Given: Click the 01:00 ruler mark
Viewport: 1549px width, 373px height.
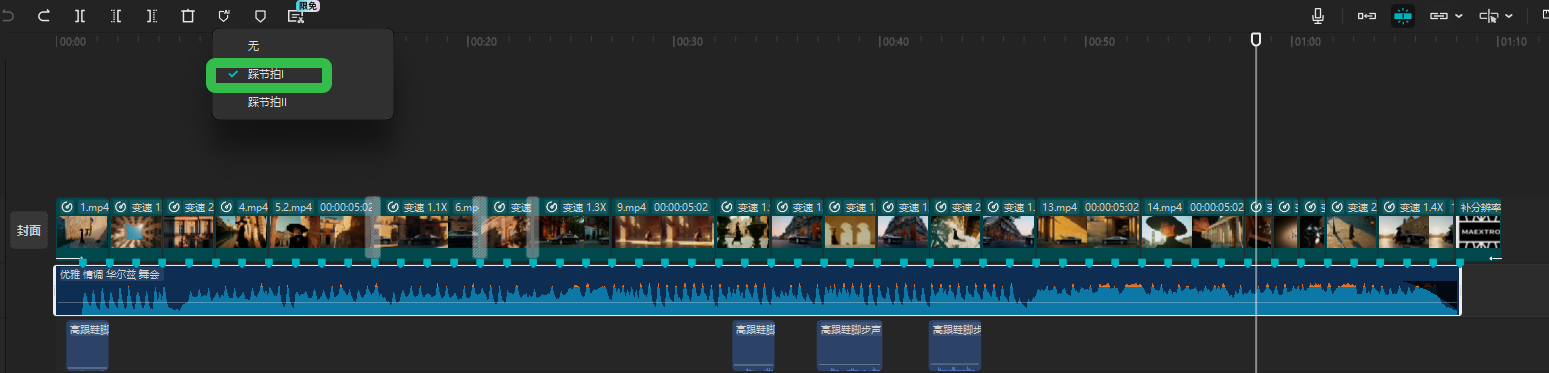Looking at the screenshot, I should click(1305, 42).
